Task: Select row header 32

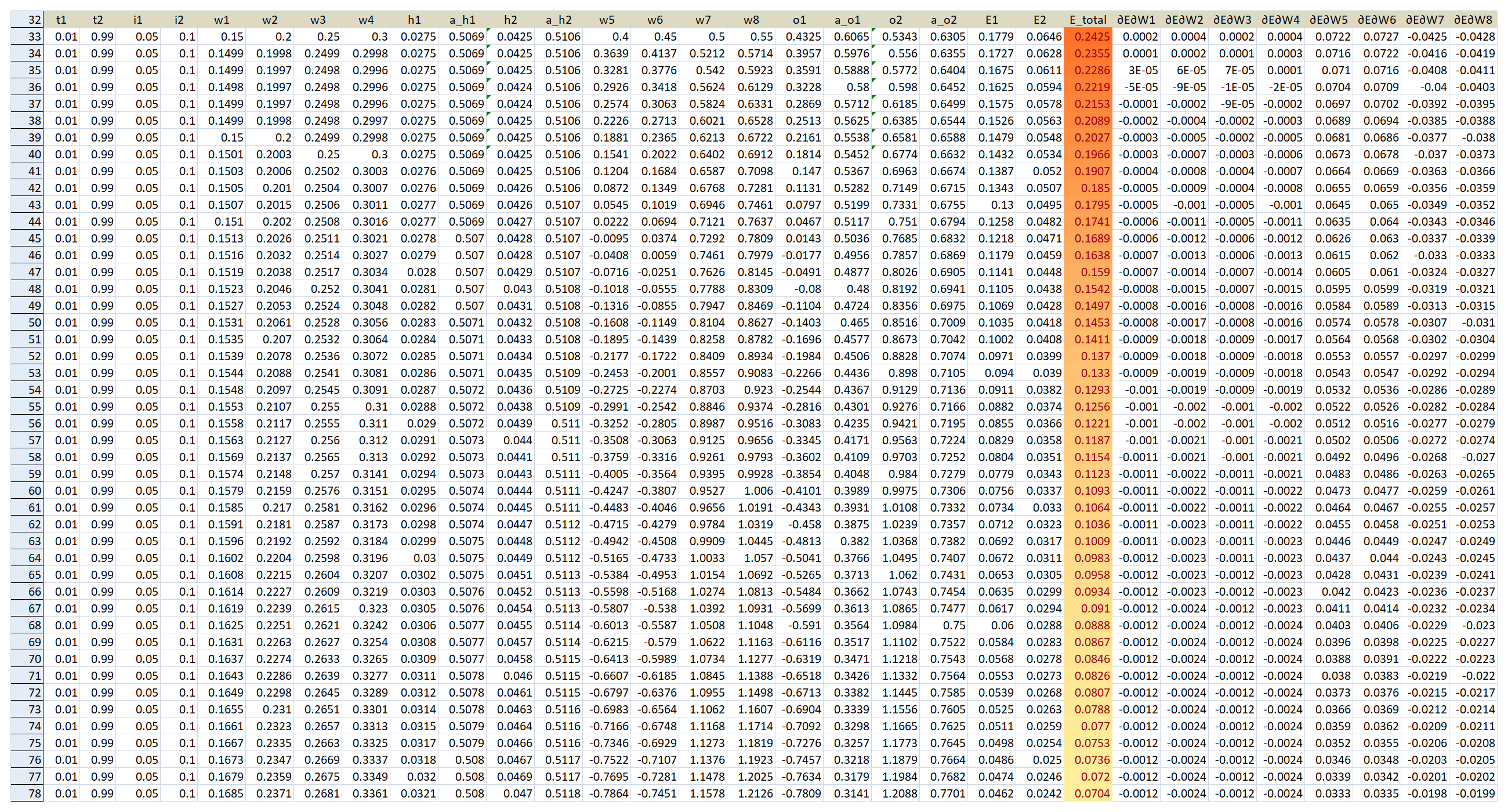Action: pos(27,20)
